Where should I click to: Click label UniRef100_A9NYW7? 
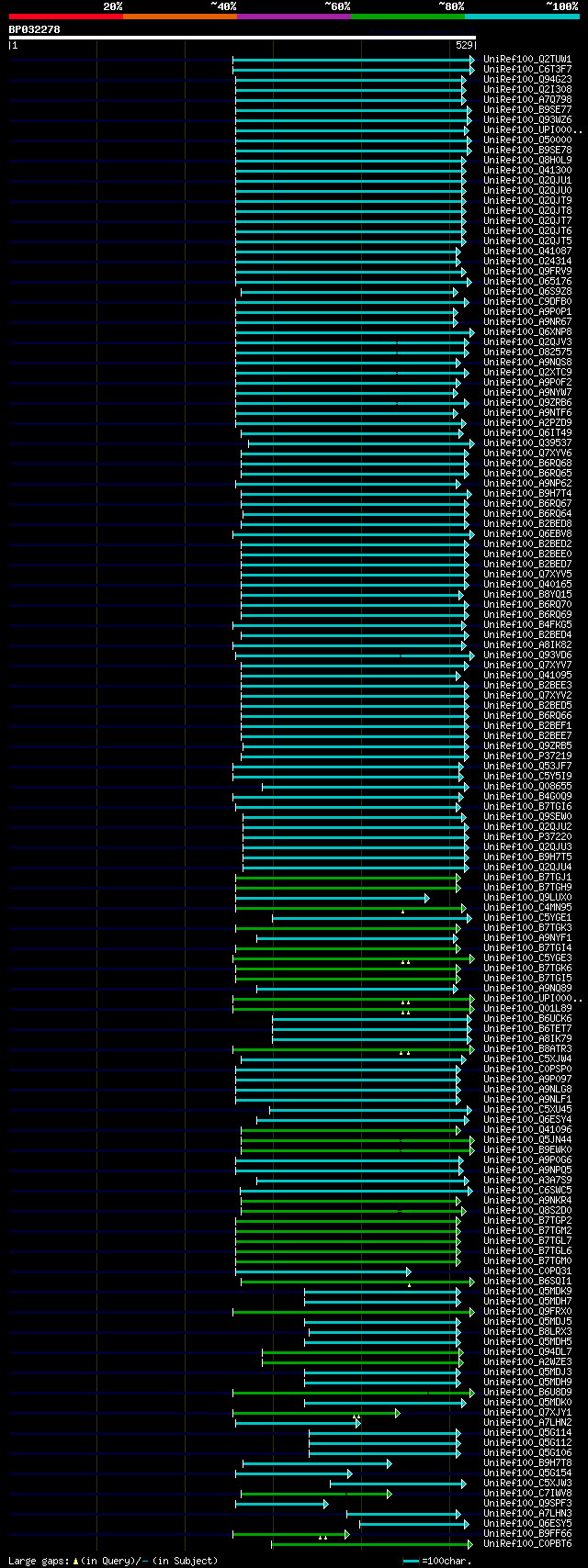click(x=527, y=392)
